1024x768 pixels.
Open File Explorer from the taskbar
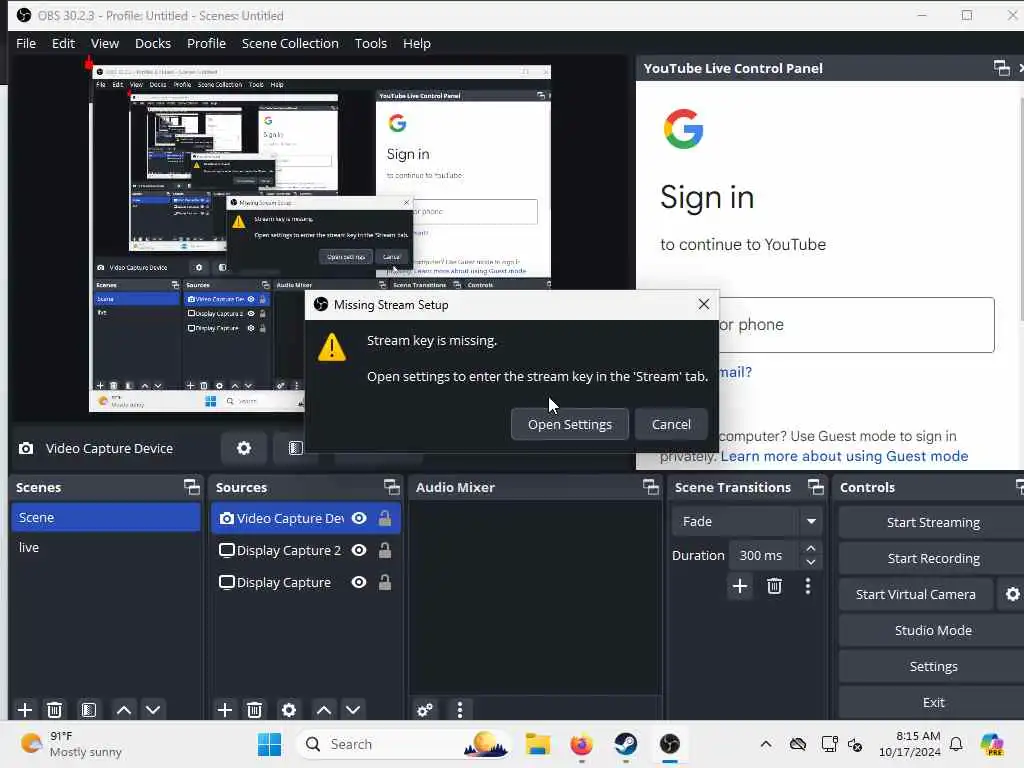pos(537,744)
